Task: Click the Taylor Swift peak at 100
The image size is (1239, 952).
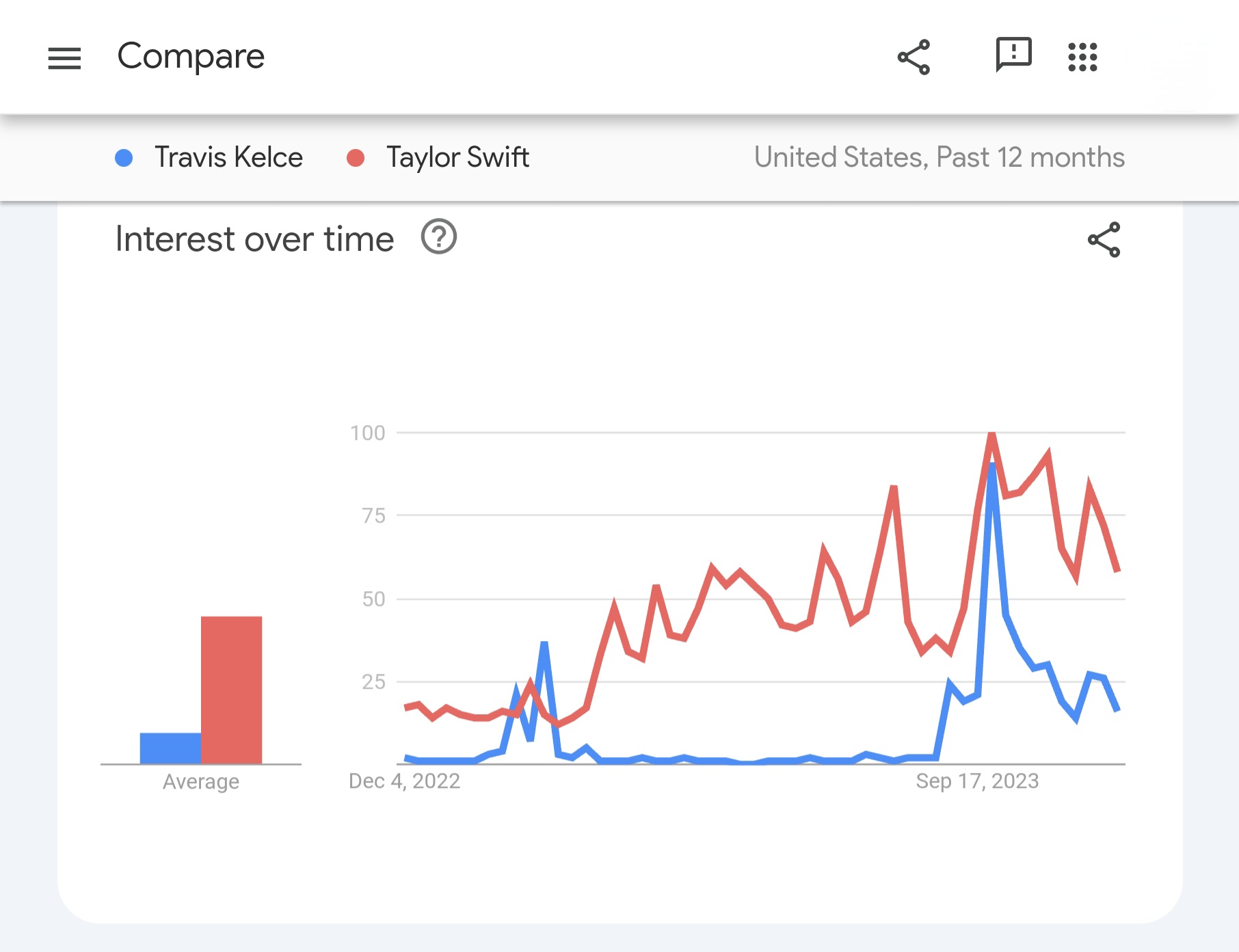Action: [x=991, y=435]
